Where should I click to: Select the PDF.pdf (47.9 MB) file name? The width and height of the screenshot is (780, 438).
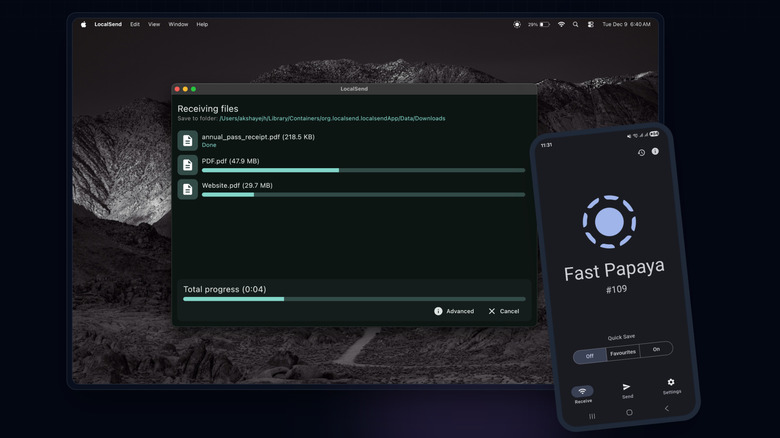pos(230,161)
